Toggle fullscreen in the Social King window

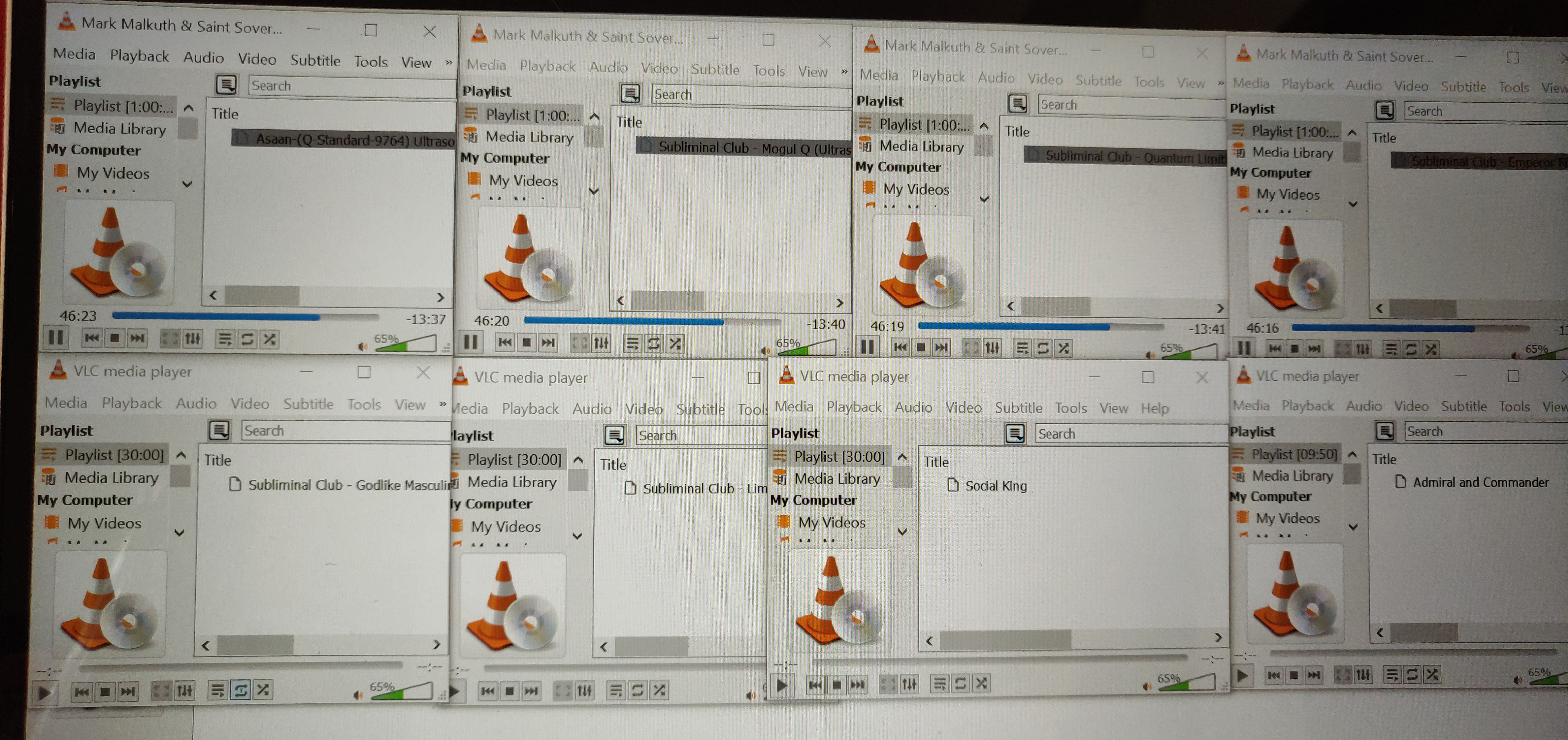[x=887, y=684]
